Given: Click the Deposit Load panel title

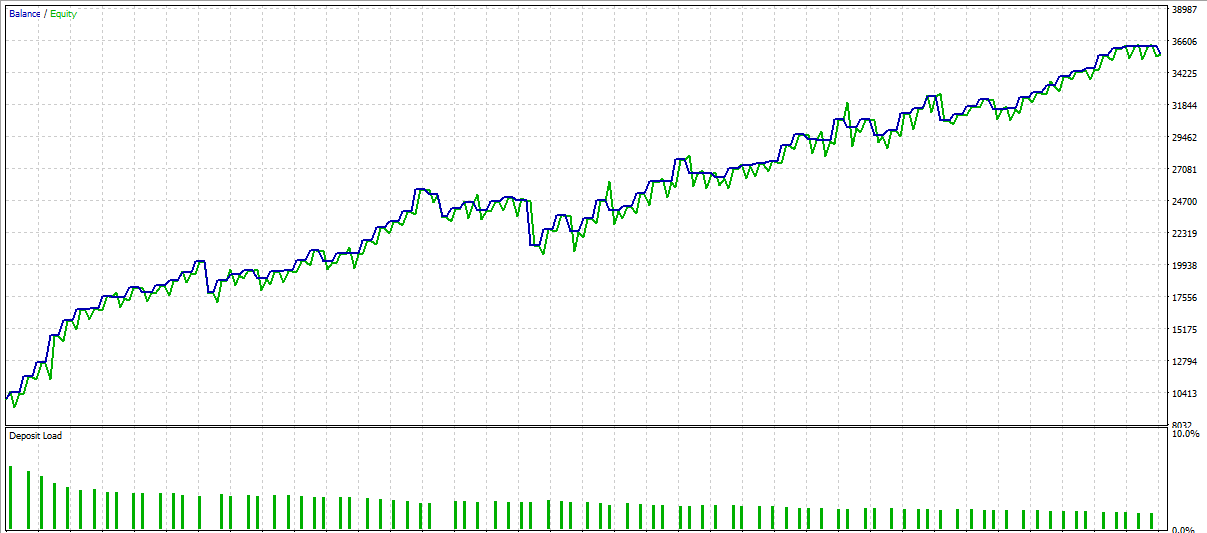Looking at the screenshot, I should coord(35,435).
